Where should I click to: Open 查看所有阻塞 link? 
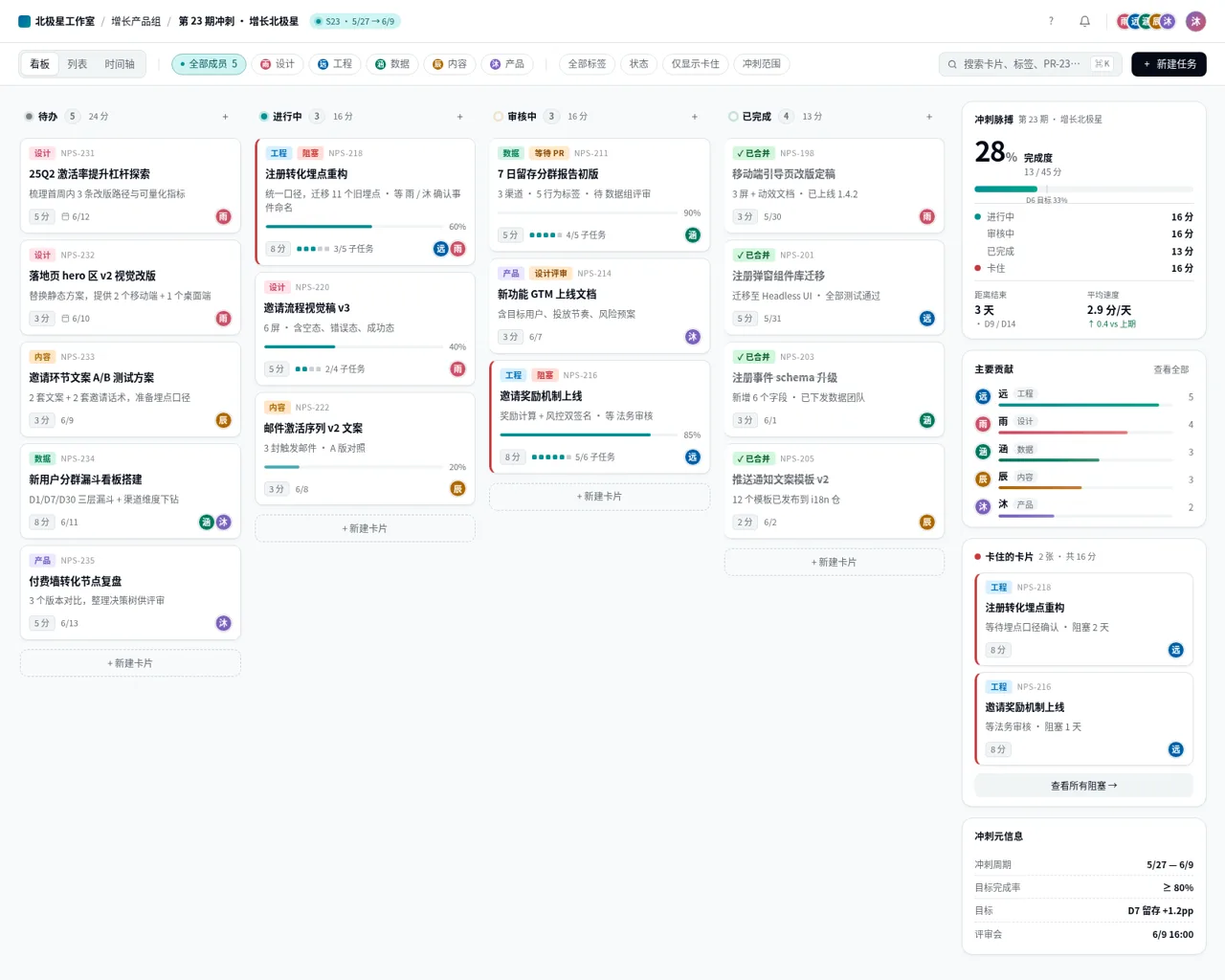[x=1083, y=786]
